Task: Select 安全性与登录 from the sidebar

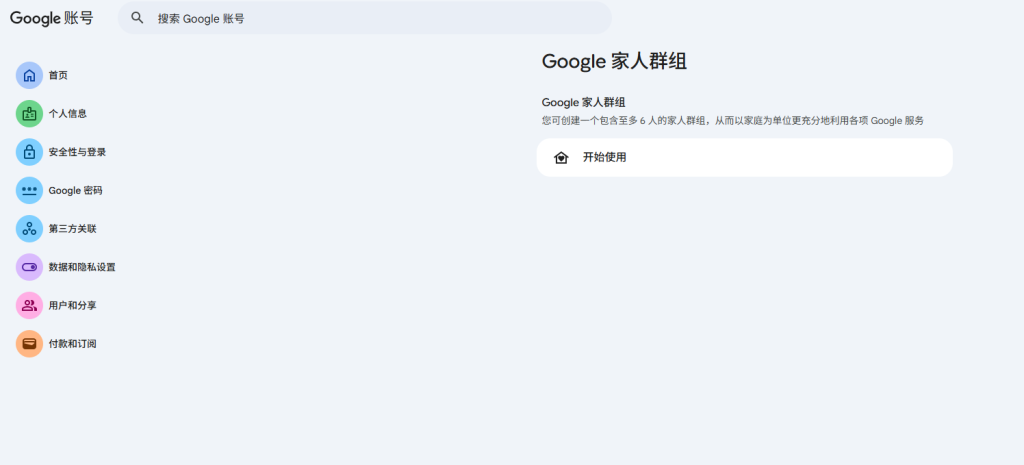Action: 77,152
